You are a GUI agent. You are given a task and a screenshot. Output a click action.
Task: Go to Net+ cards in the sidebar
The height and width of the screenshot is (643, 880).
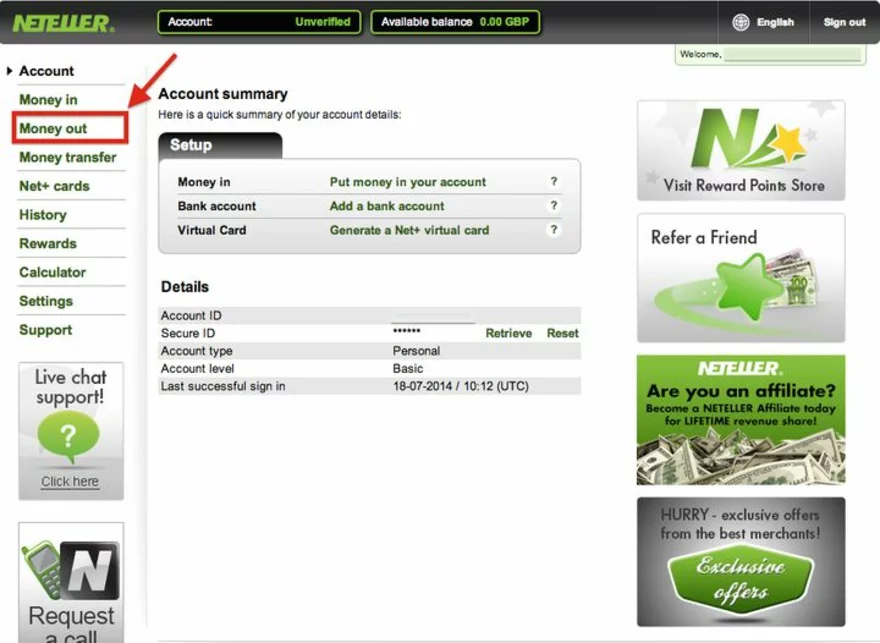54,186
